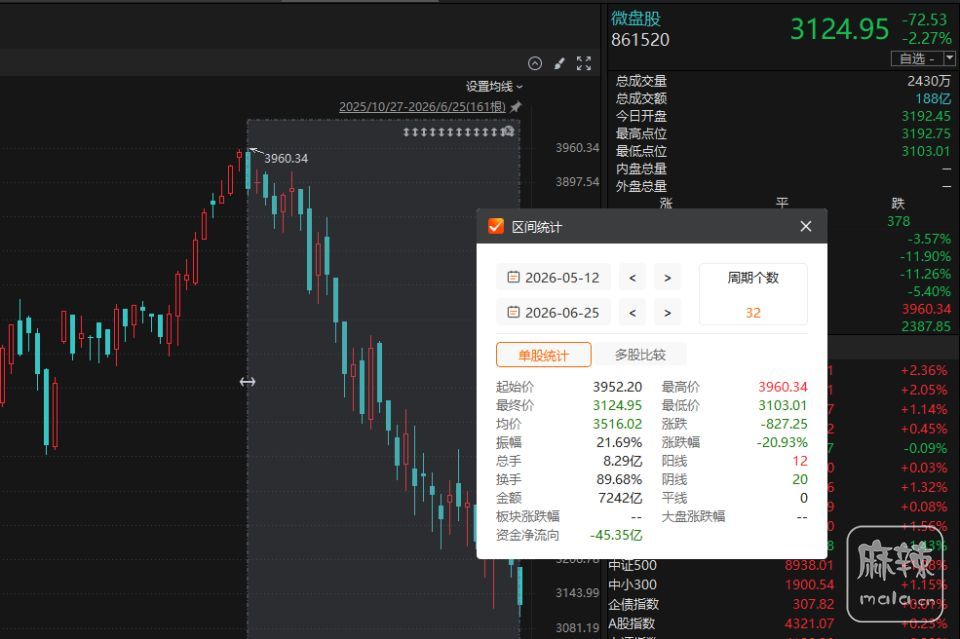Click the 3960.34 peak label on chart
The height and width of the screenshot is (639, 960).
pos(286,159)
